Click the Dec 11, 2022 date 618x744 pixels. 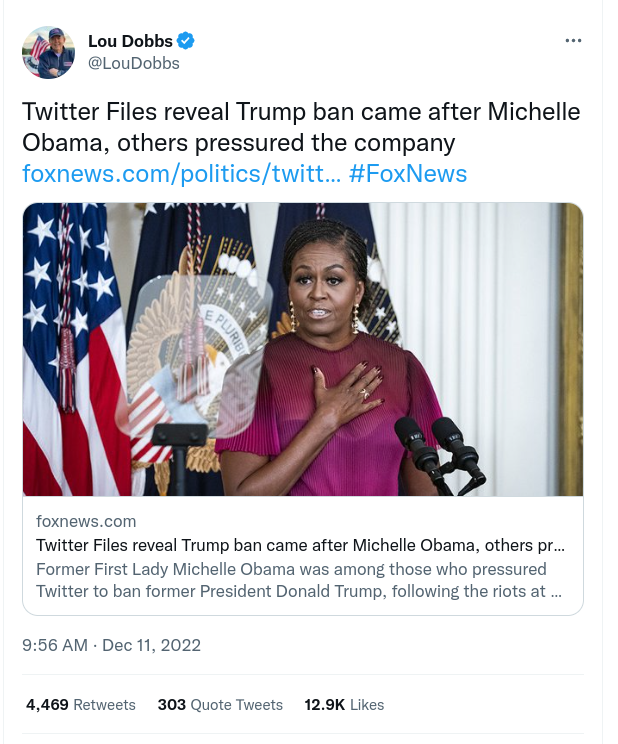pyautogui.click(x=154, y=645)
